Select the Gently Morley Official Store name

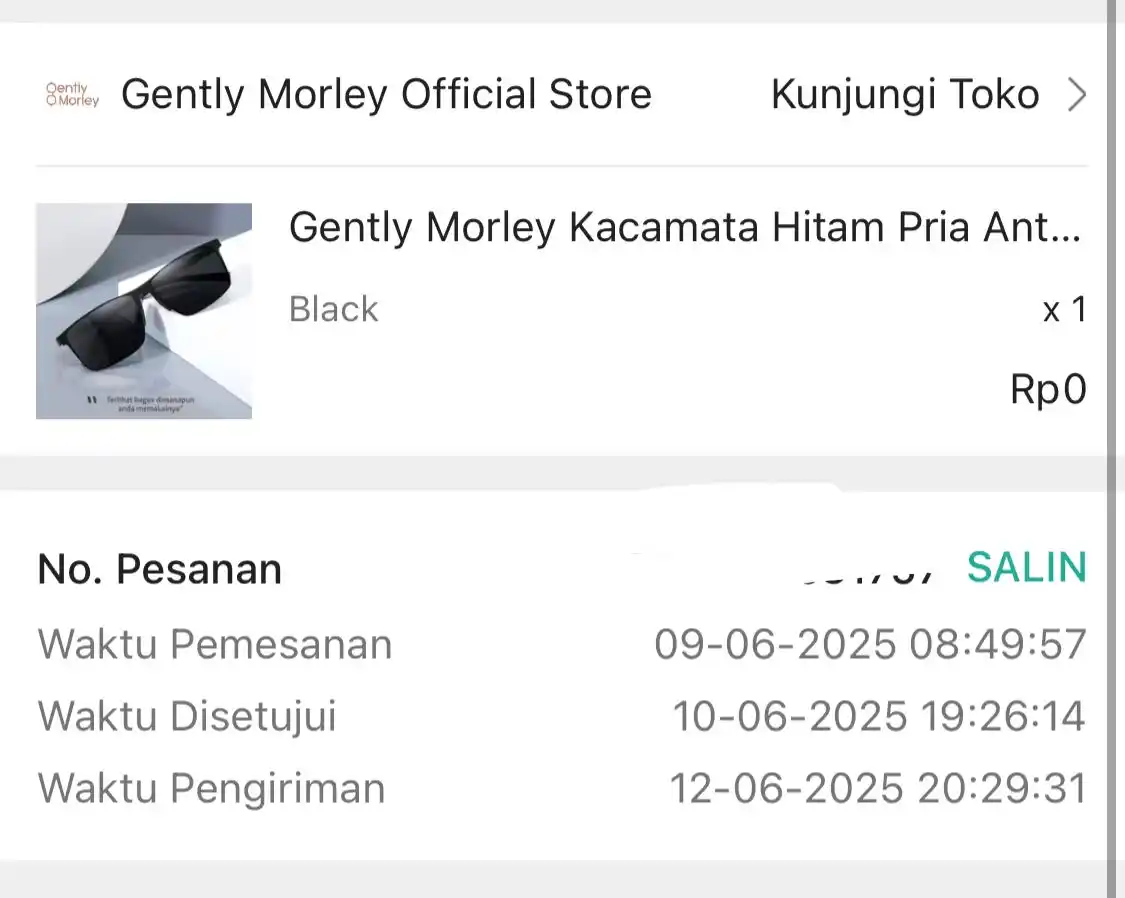(386, 95)
